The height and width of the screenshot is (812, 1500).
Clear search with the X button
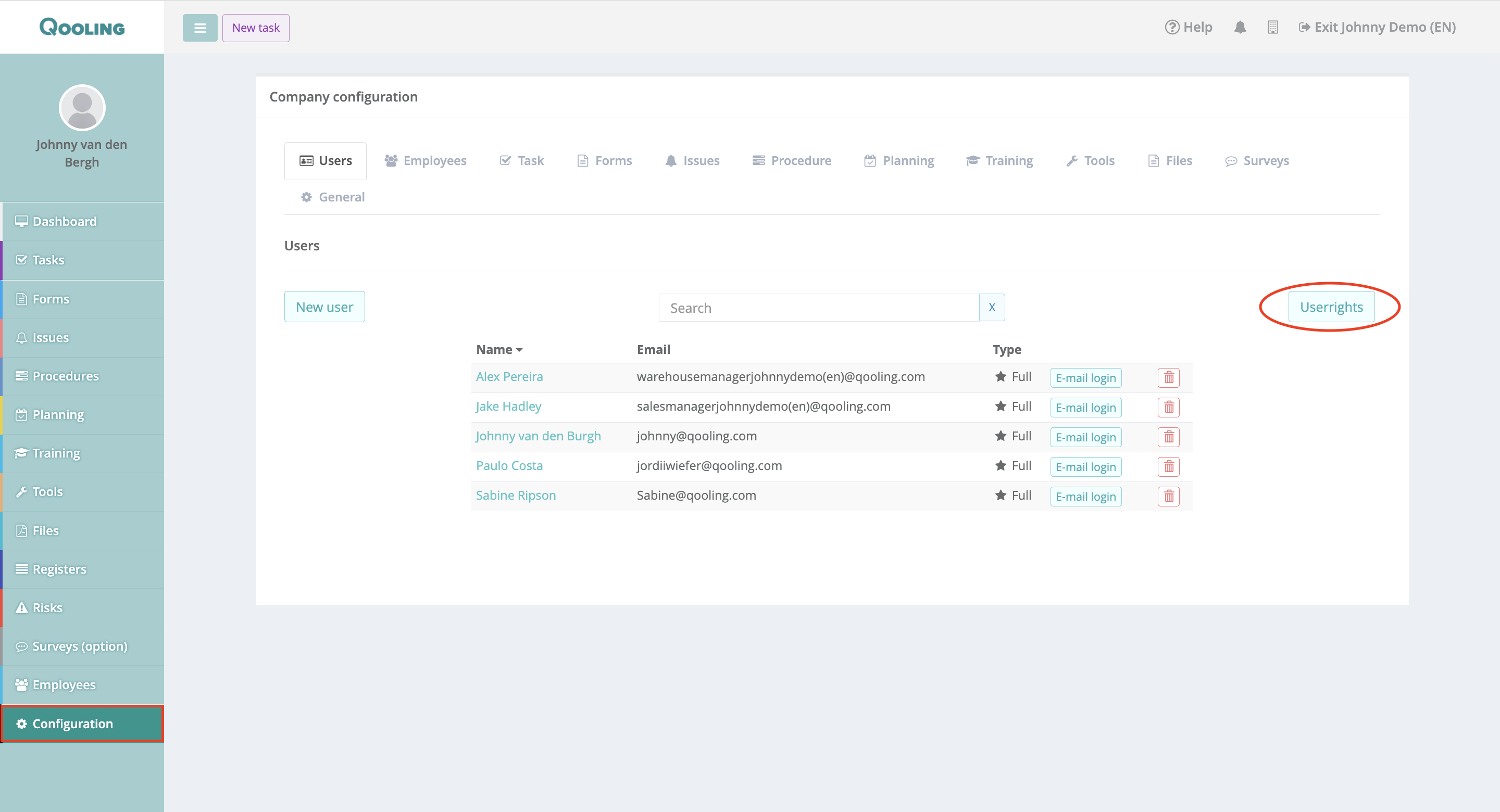[x=992, y=307]
